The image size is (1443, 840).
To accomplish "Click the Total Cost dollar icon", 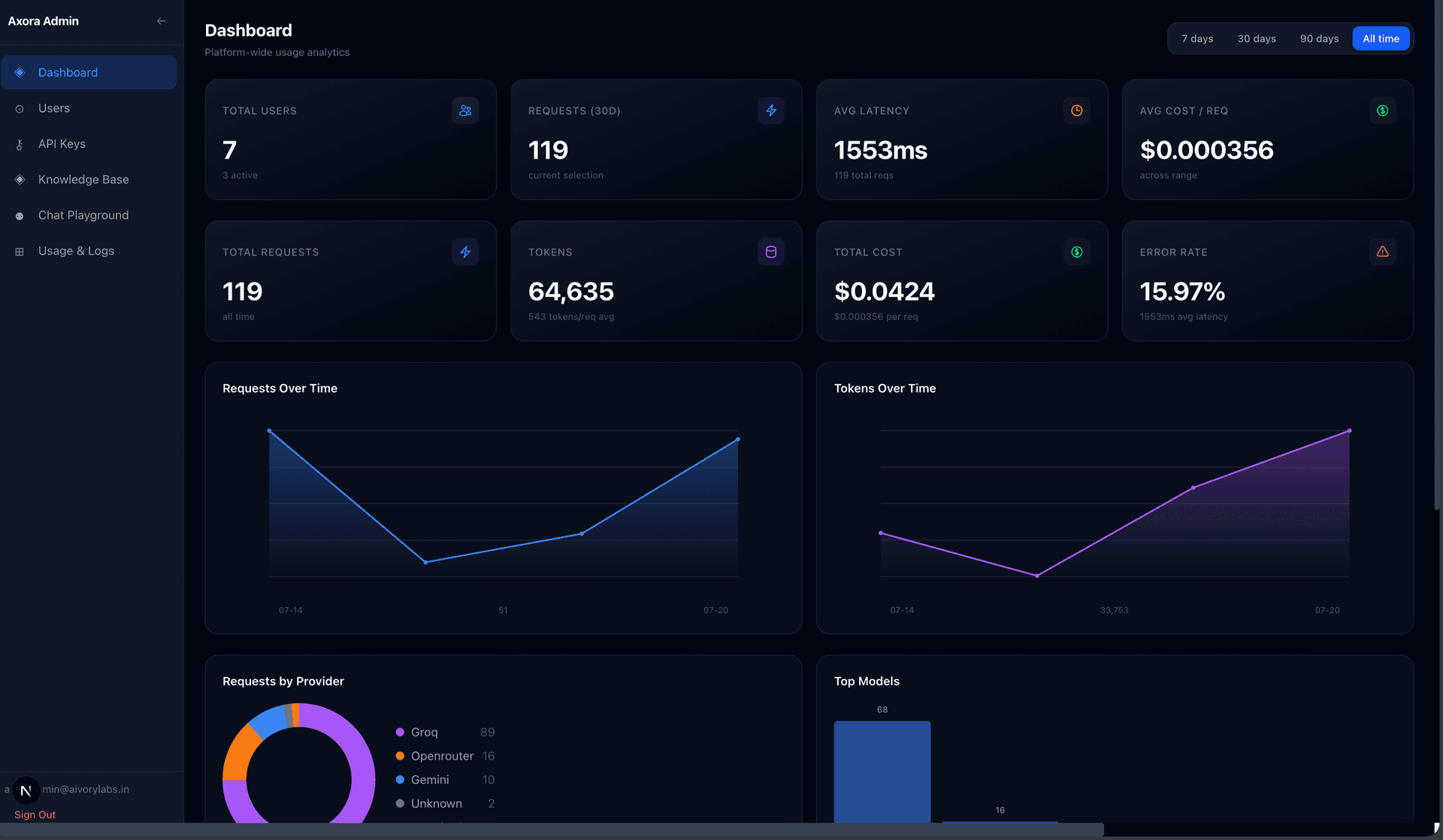I will click(x=1077, y=252).
